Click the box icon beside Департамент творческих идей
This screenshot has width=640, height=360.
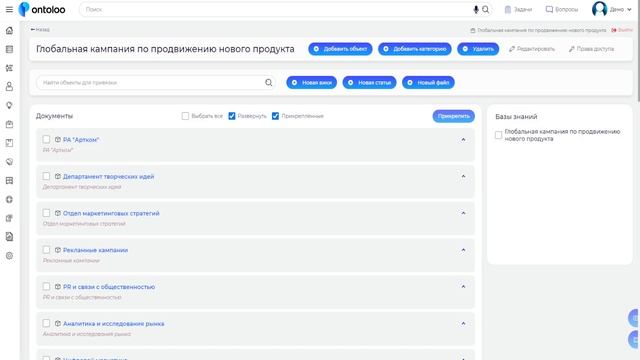pos(58,176)
